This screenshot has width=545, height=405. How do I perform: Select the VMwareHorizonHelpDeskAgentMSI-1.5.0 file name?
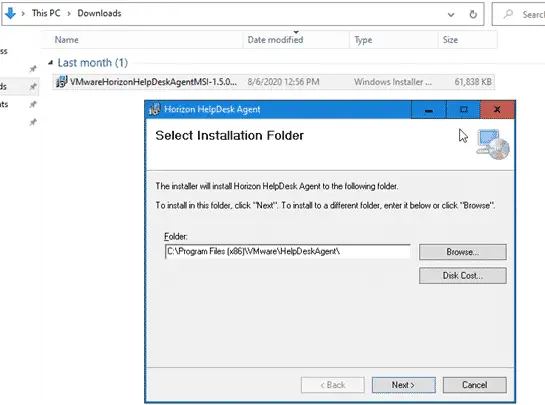[153, 82]
